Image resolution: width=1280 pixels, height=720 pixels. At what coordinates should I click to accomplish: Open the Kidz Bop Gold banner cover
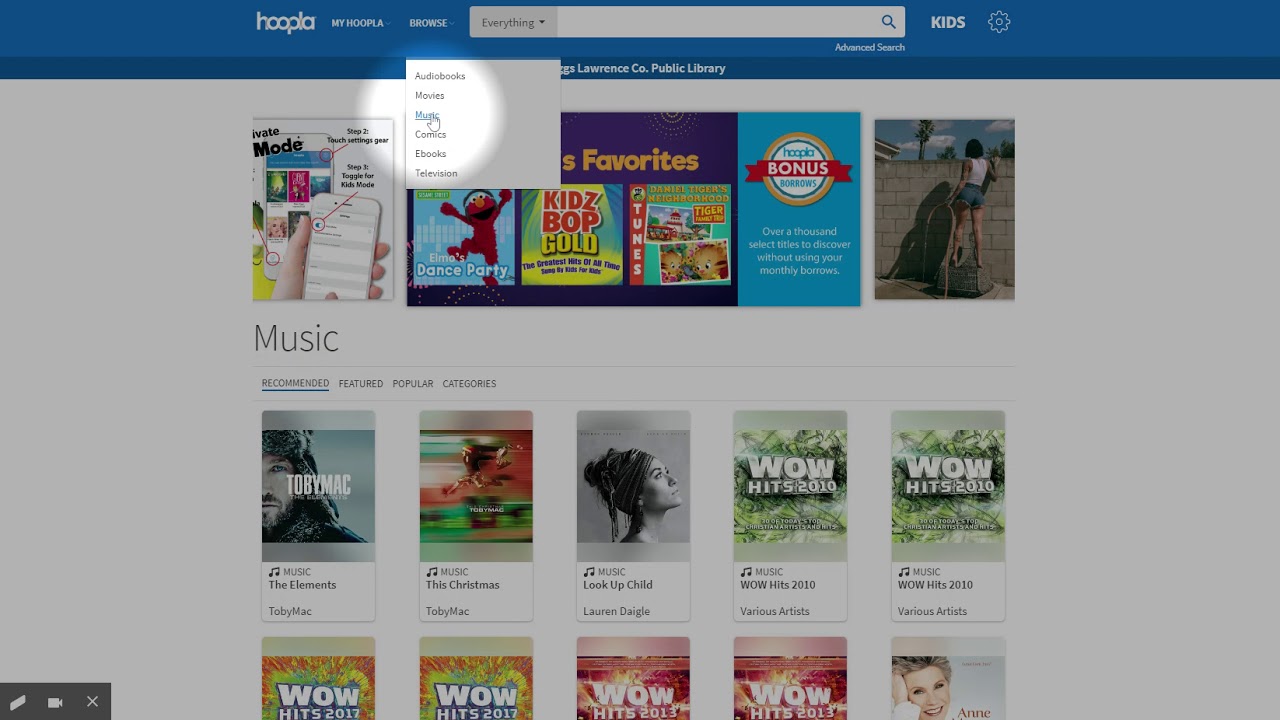(572, 235)
